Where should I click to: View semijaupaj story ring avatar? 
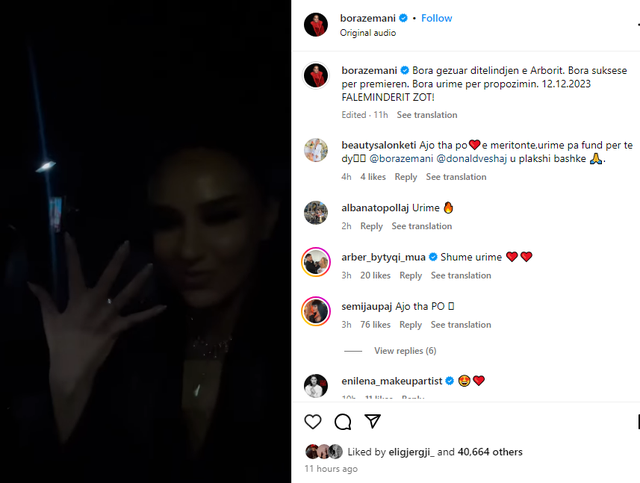(x=316, y=311)
